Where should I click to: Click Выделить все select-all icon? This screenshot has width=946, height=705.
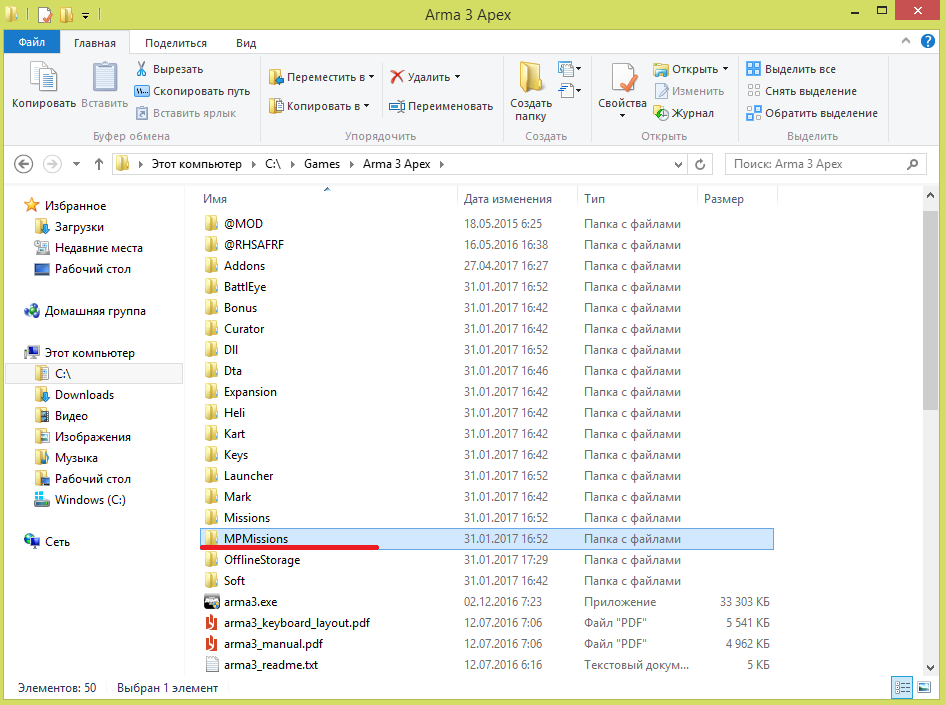[x=754, y=69]
